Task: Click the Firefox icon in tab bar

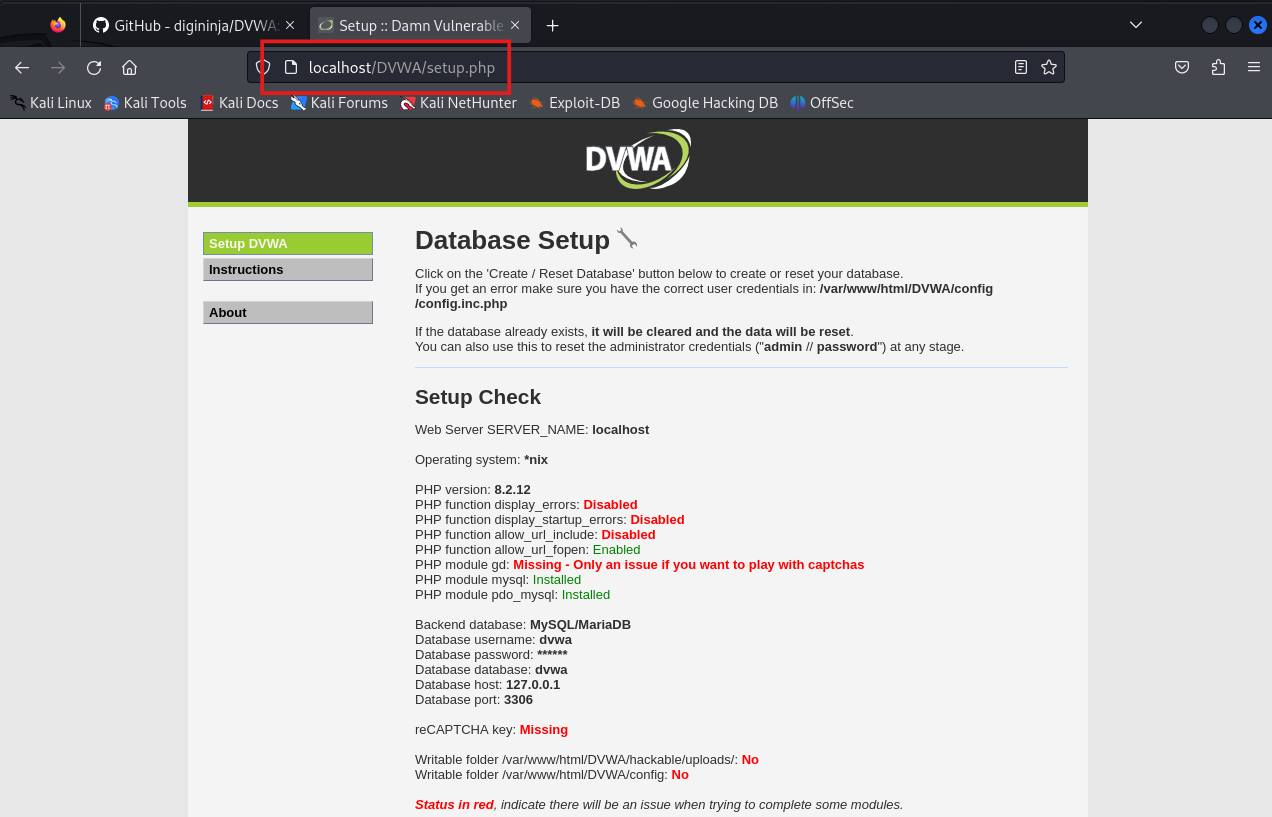Action: click(x=58, y=25)
